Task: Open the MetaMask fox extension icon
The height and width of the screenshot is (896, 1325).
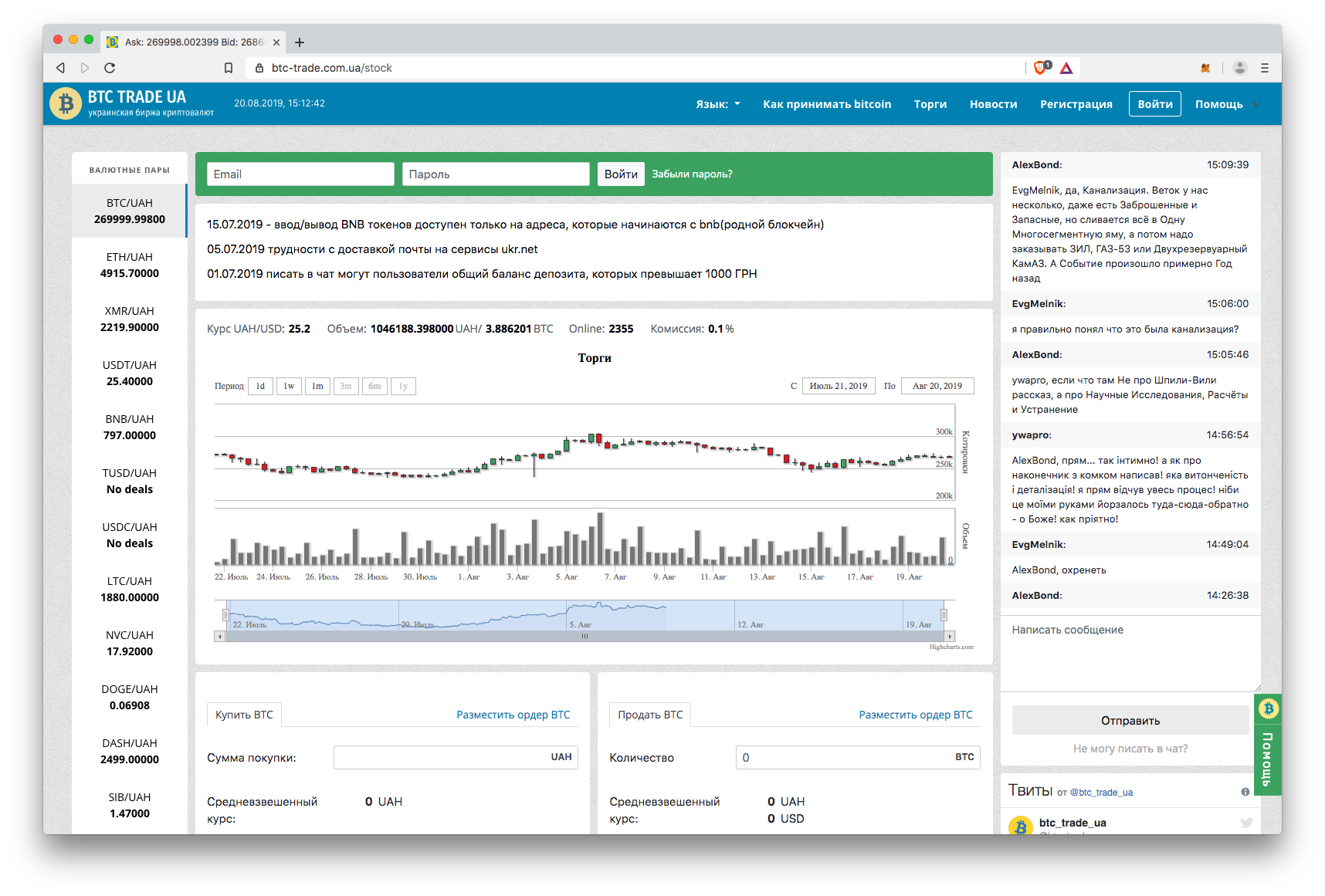Action: coord(1205,68)
